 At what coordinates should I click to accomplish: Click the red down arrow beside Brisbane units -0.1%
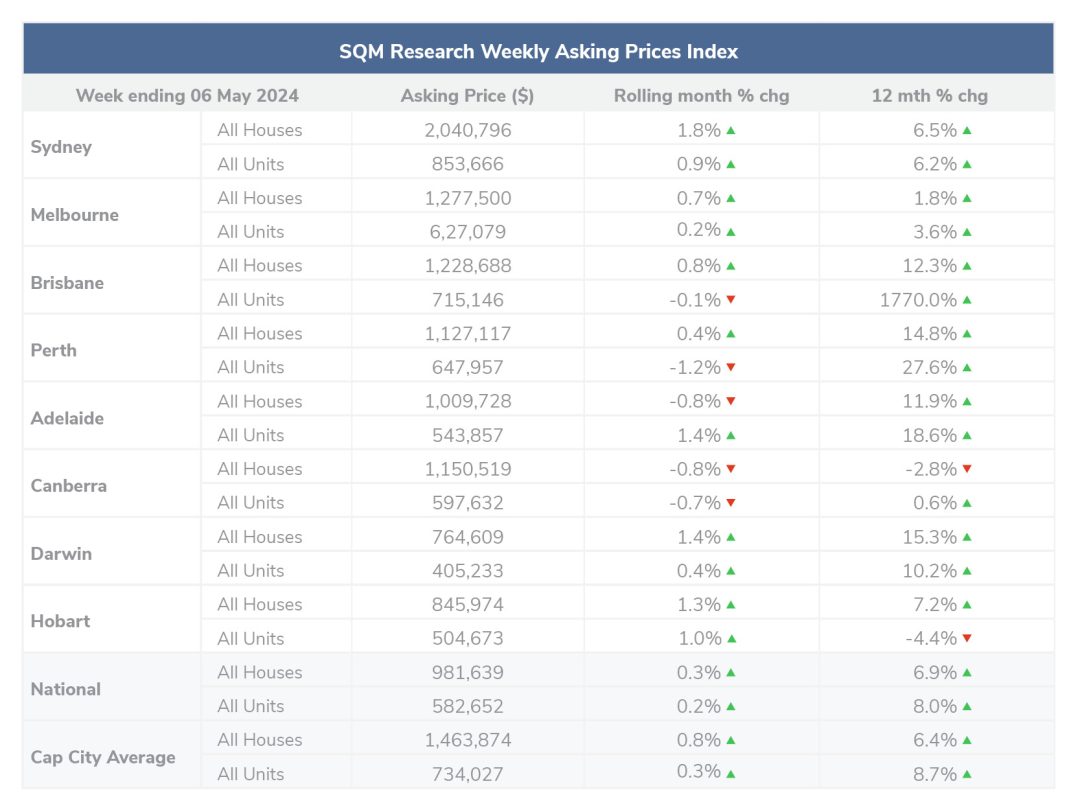coord(731,300)
